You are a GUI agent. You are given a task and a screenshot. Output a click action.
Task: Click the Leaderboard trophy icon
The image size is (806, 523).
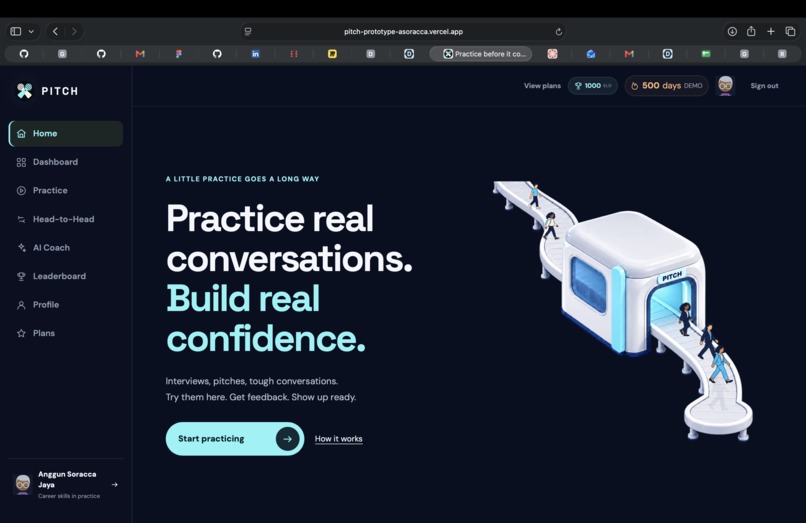[21, 277]
